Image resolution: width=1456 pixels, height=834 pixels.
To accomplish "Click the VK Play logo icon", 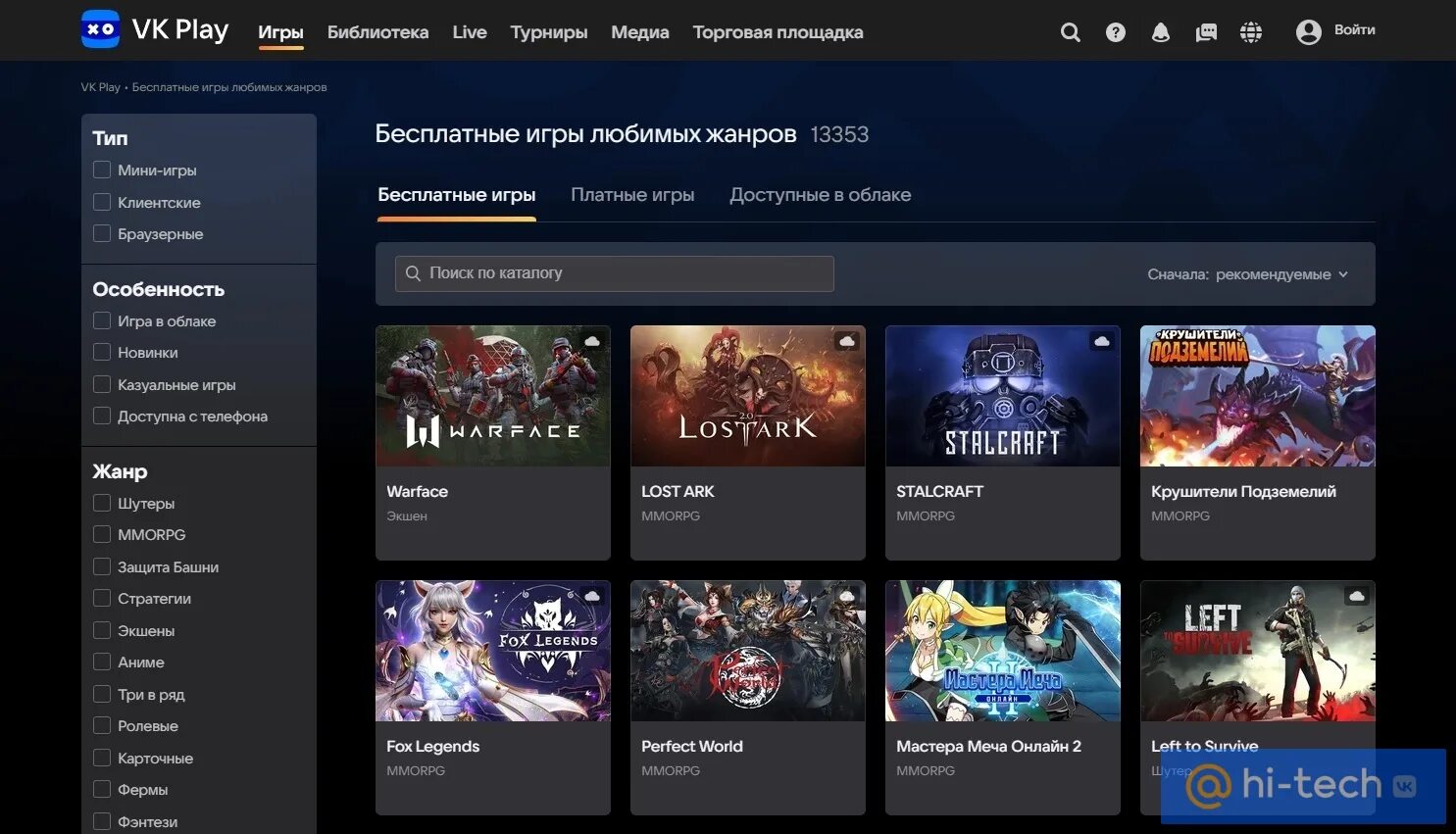I will pyautogui.click(x=100, y=29).
